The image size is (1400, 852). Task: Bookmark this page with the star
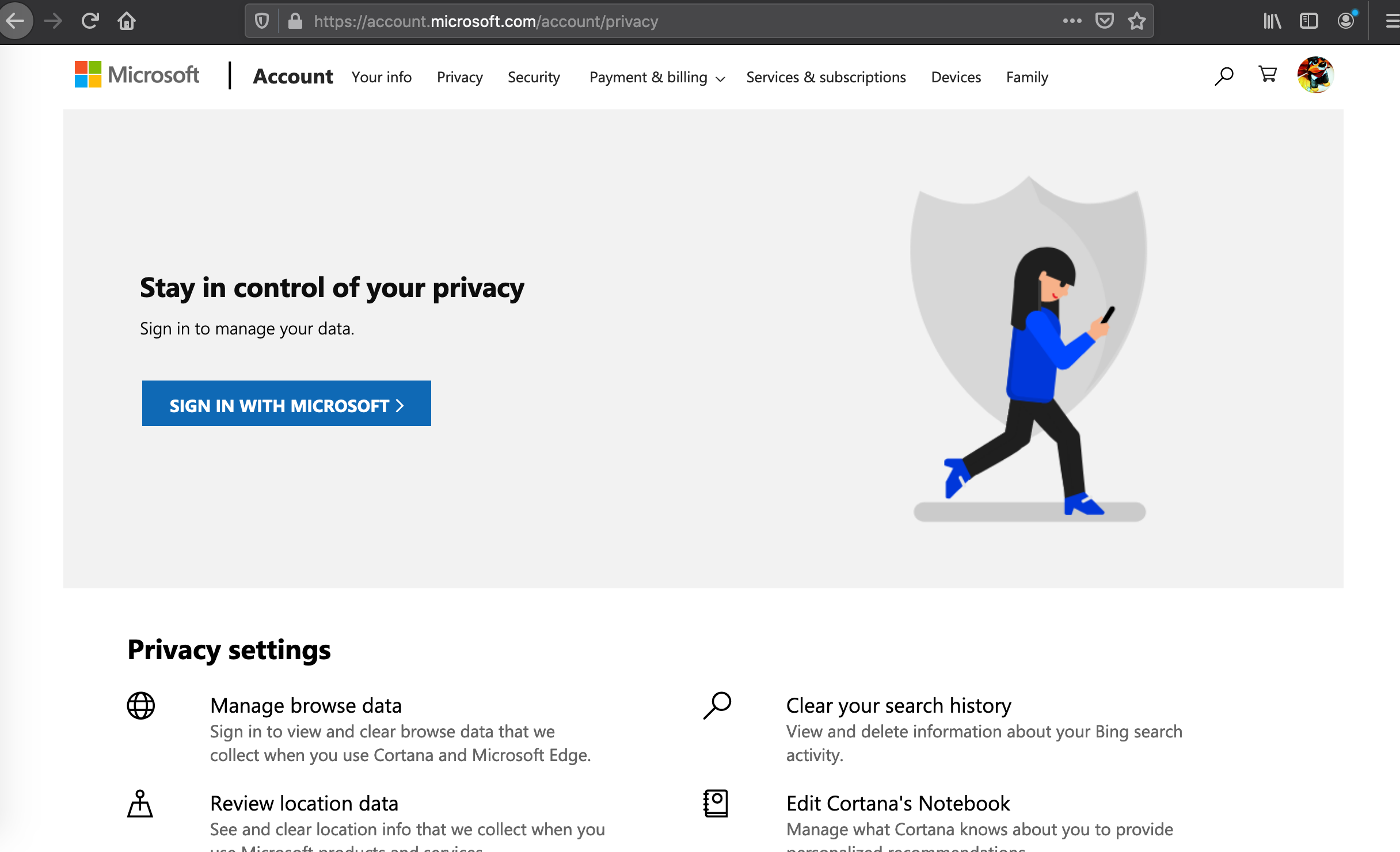[1136, 21]
